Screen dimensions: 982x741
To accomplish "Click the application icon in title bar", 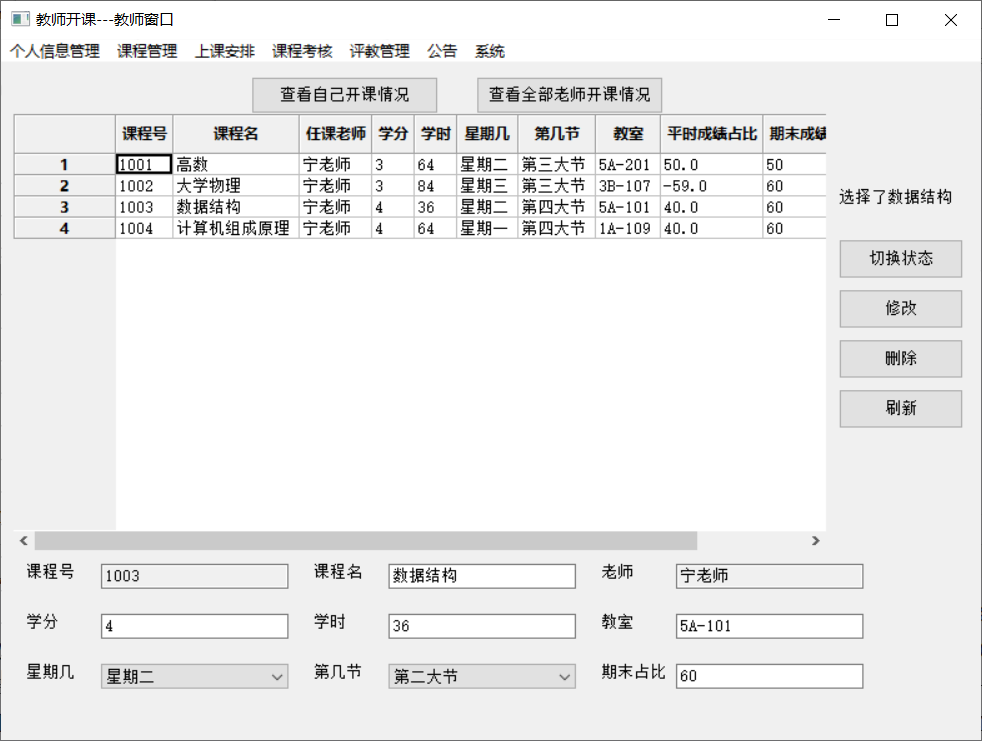I will point(20,19).
